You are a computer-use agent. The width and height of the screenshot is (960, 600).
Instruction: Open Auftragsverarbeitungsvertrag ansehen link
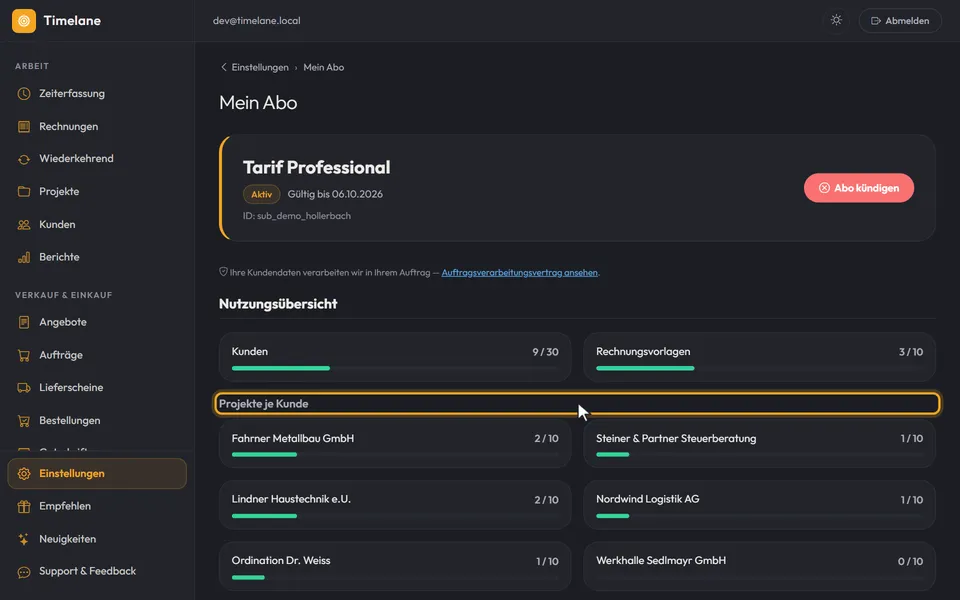click(x=519, y=272)
